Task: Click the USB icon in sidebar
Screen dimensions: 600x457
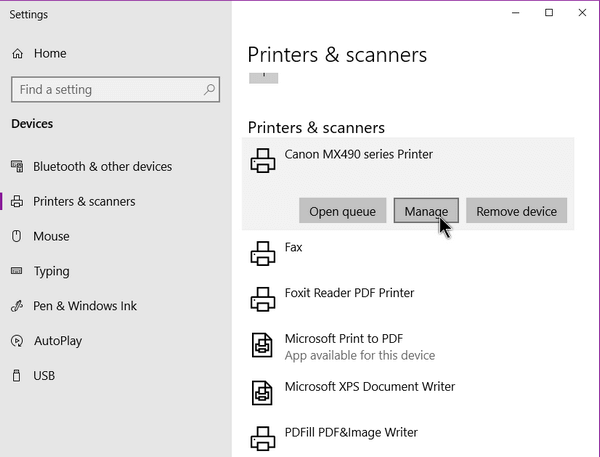Action: (x=16, y=375)
